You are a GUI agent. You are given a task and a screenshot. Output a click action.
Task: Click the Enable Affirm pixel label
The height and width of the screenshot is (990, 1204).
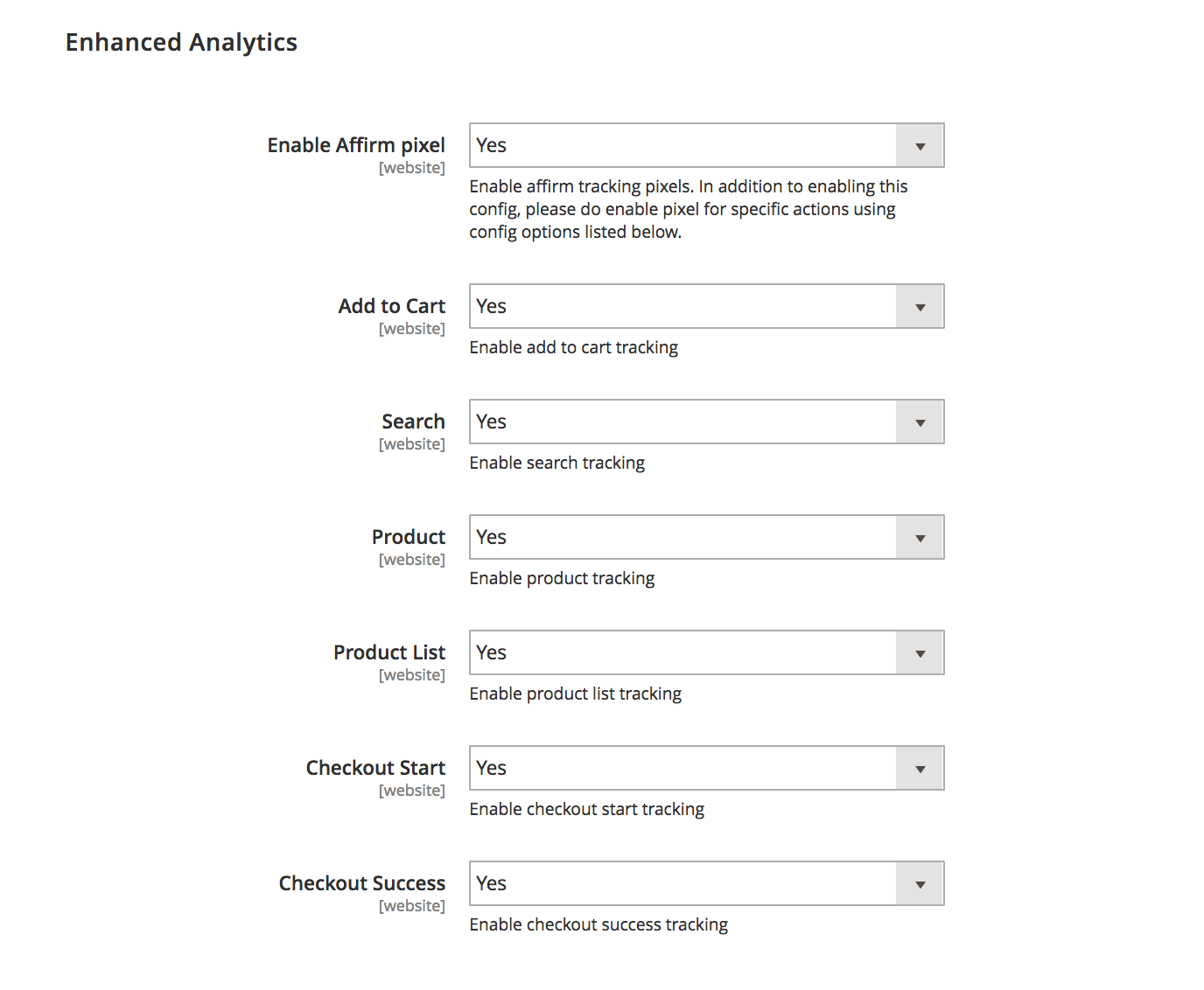356,145
